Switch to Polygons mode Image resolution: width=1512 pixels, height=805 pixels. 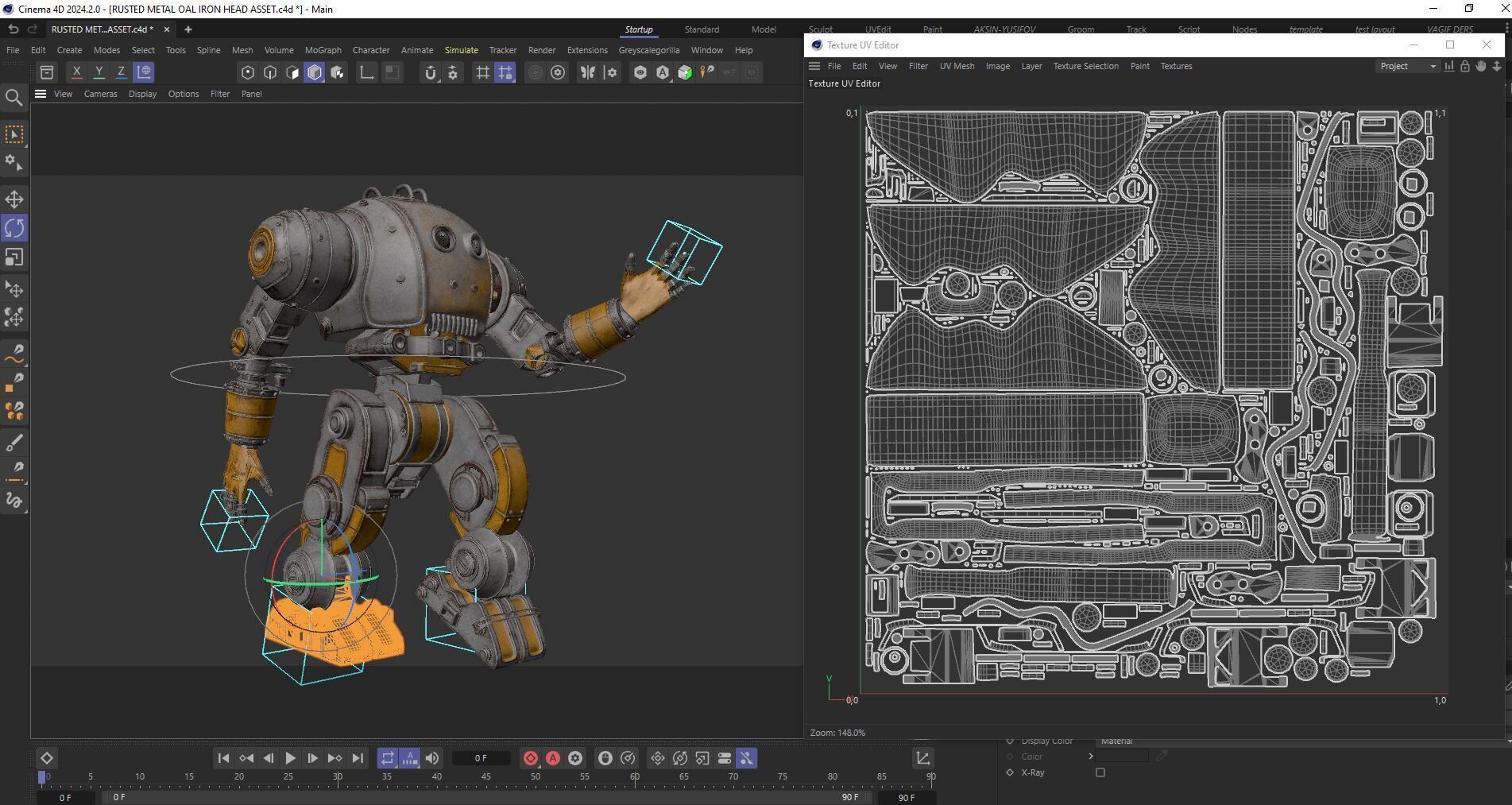(x=292, y=72)
